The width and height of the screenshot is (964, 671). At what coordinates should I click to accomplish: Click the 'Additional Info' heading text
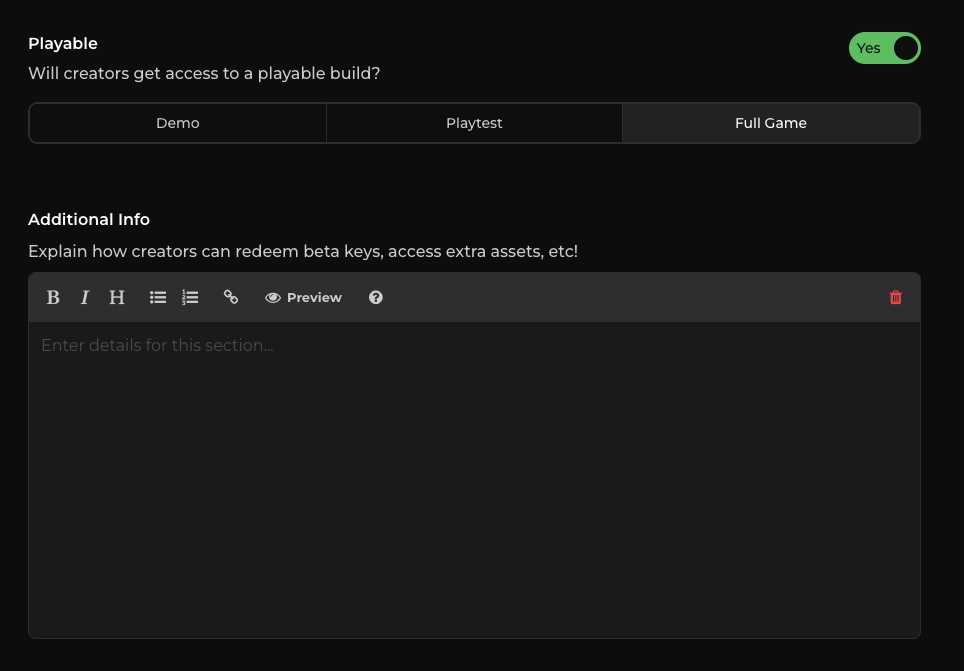[x=89, y=220]
